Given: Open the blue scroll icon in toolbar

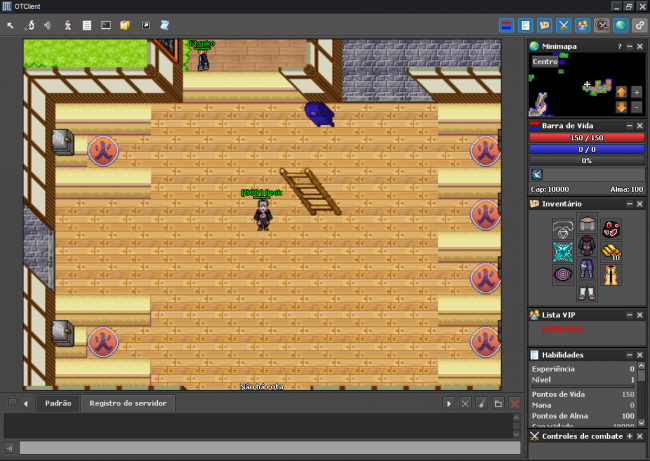Looking at the screenshot, I should pos(165,26).
